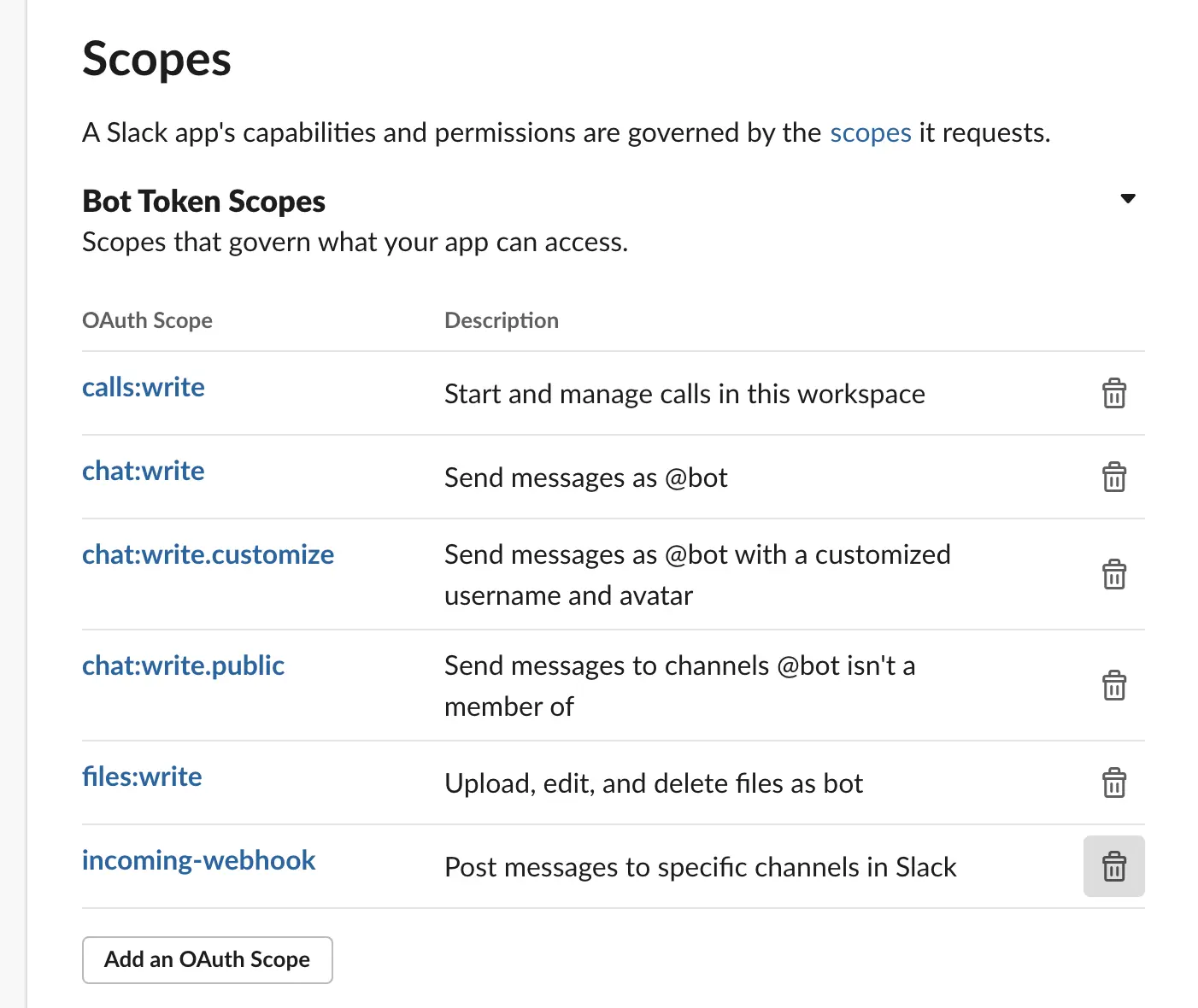Click the highlighted trash icon for incoming-webhook
The height and width of the screenshot is (1008, 1198).
point(1113,866)
